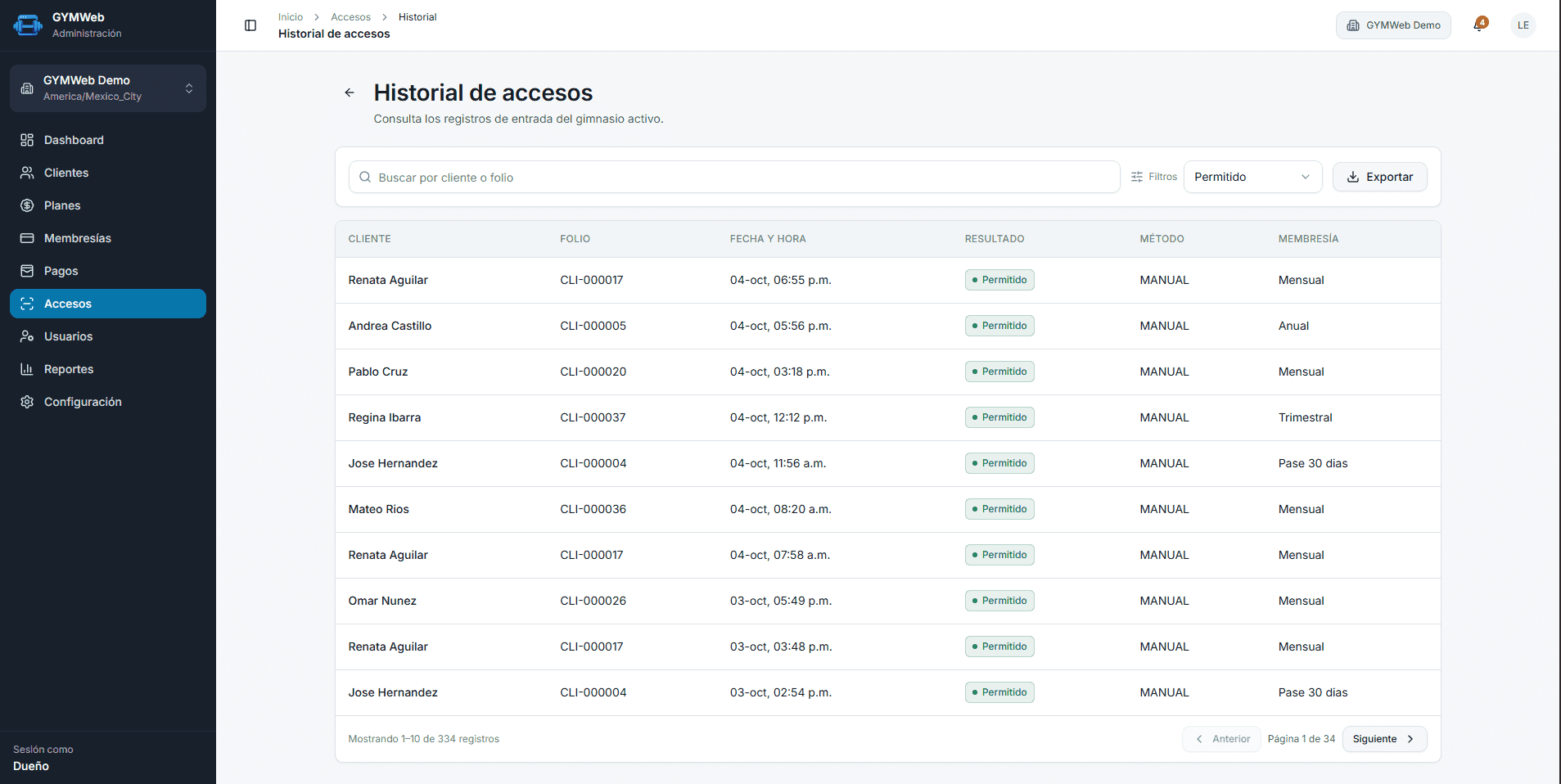Click the magnifier icon in search box
Viewport: 1561px width, 784px height.
coord(365,177)
